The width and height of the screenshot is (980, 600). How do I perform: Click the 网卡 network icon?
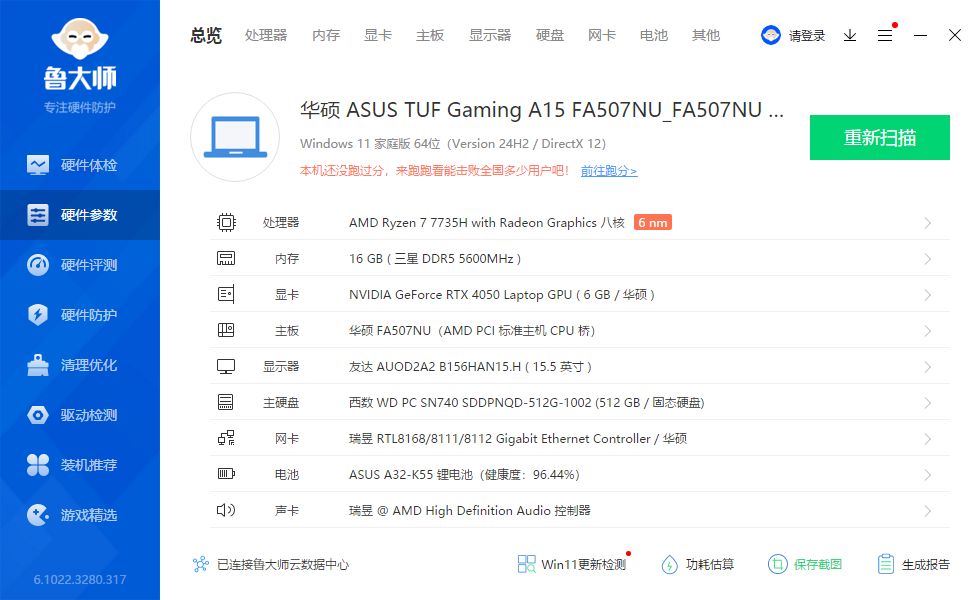[226, 438]
